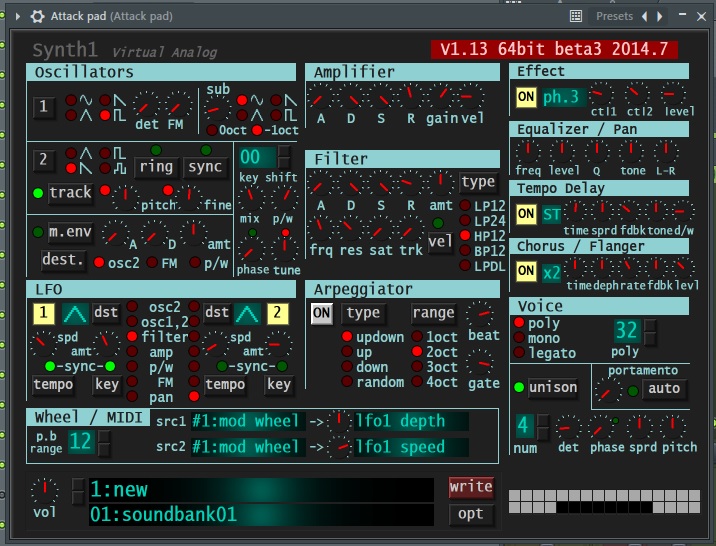
Task: Click the amplifier gain knob
Action: [441, 96]
